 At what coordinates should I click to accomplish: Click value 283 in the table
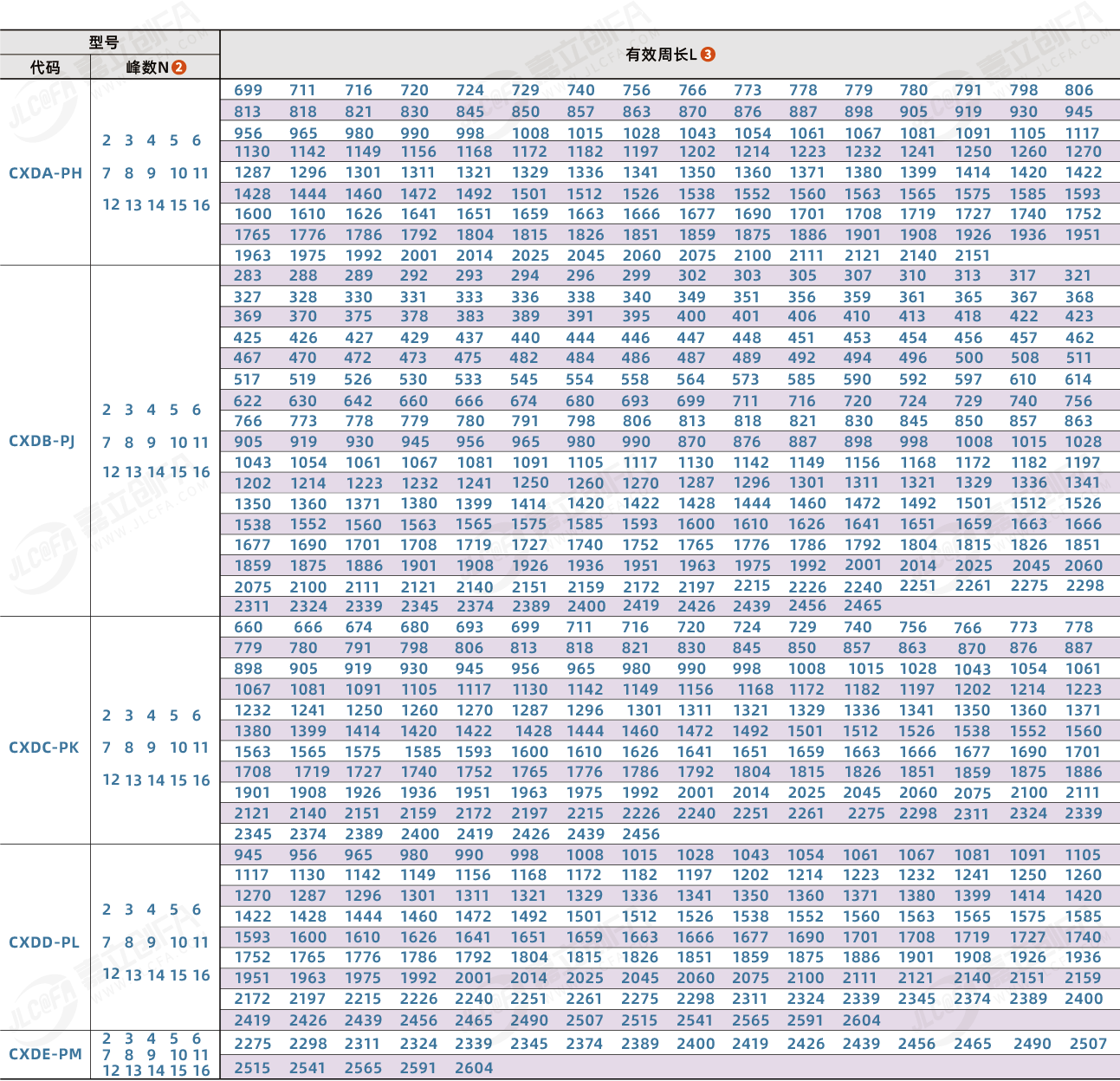pos(248,275)
